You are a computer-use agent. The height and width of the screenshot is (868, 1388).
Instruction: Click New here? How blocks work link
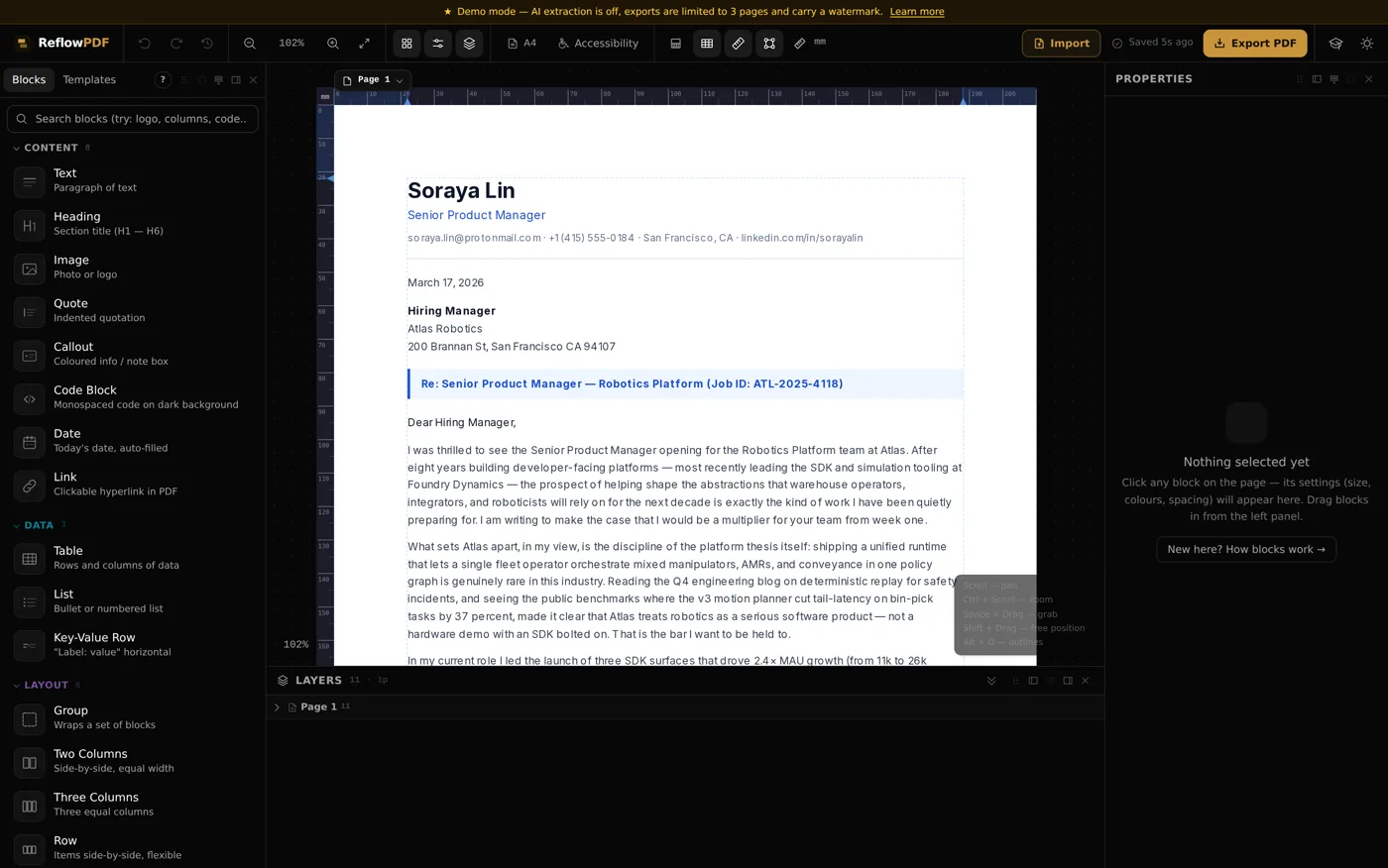(1246, 550)
